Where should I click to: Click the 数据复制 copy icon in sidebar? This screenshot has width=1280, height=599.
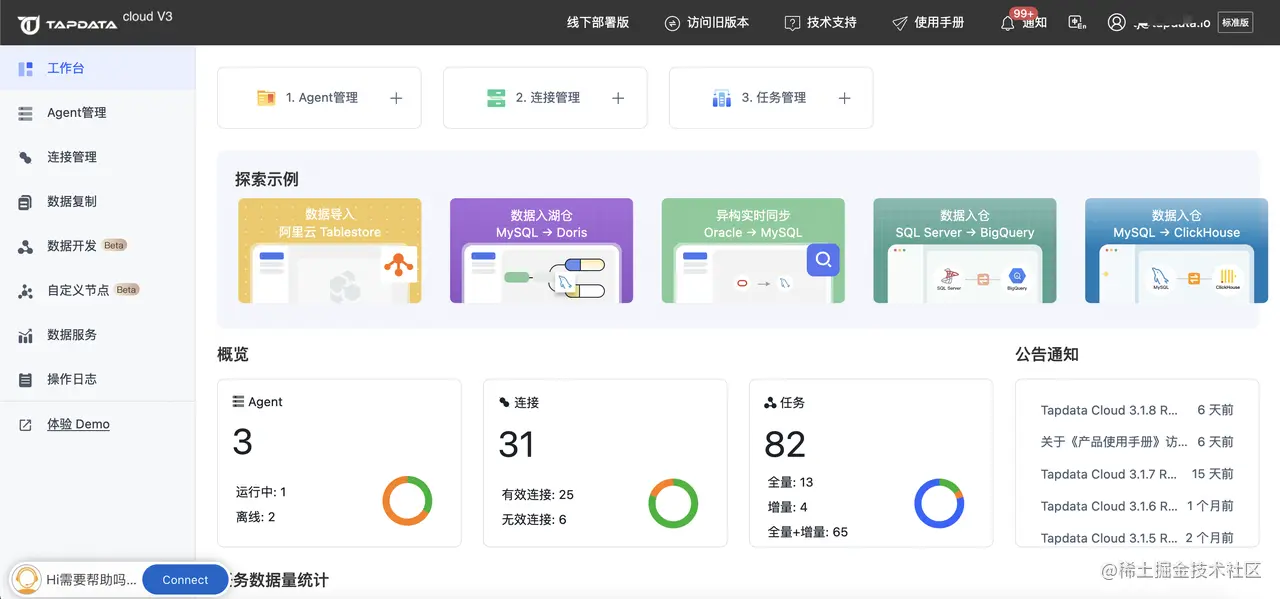26,202
